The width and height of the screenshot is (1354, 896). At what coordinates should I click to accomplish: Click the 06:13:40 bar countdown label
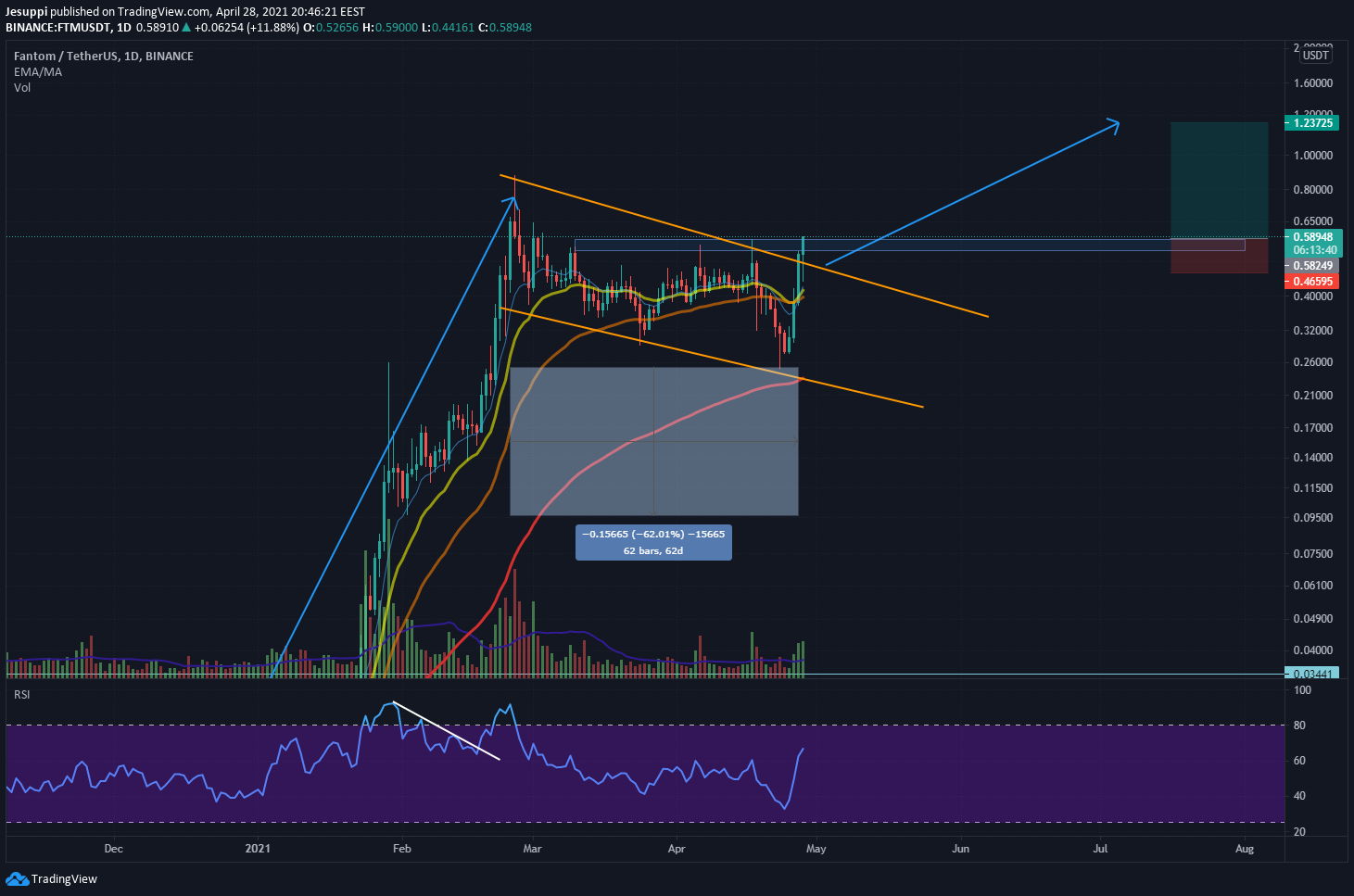coord(1312,250)
